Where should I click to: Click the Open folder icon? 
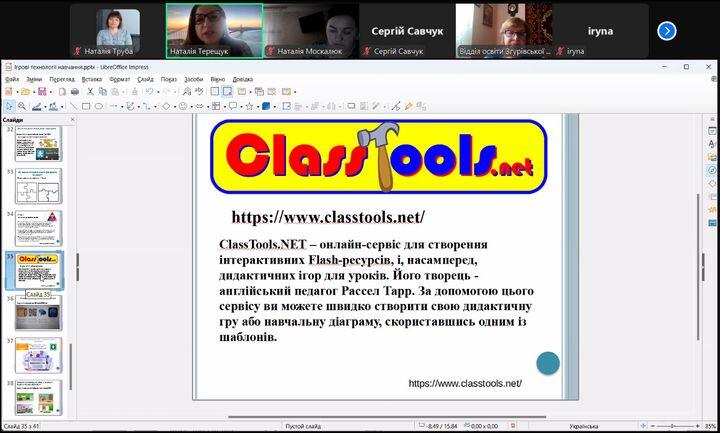click(x=25, y=92)
